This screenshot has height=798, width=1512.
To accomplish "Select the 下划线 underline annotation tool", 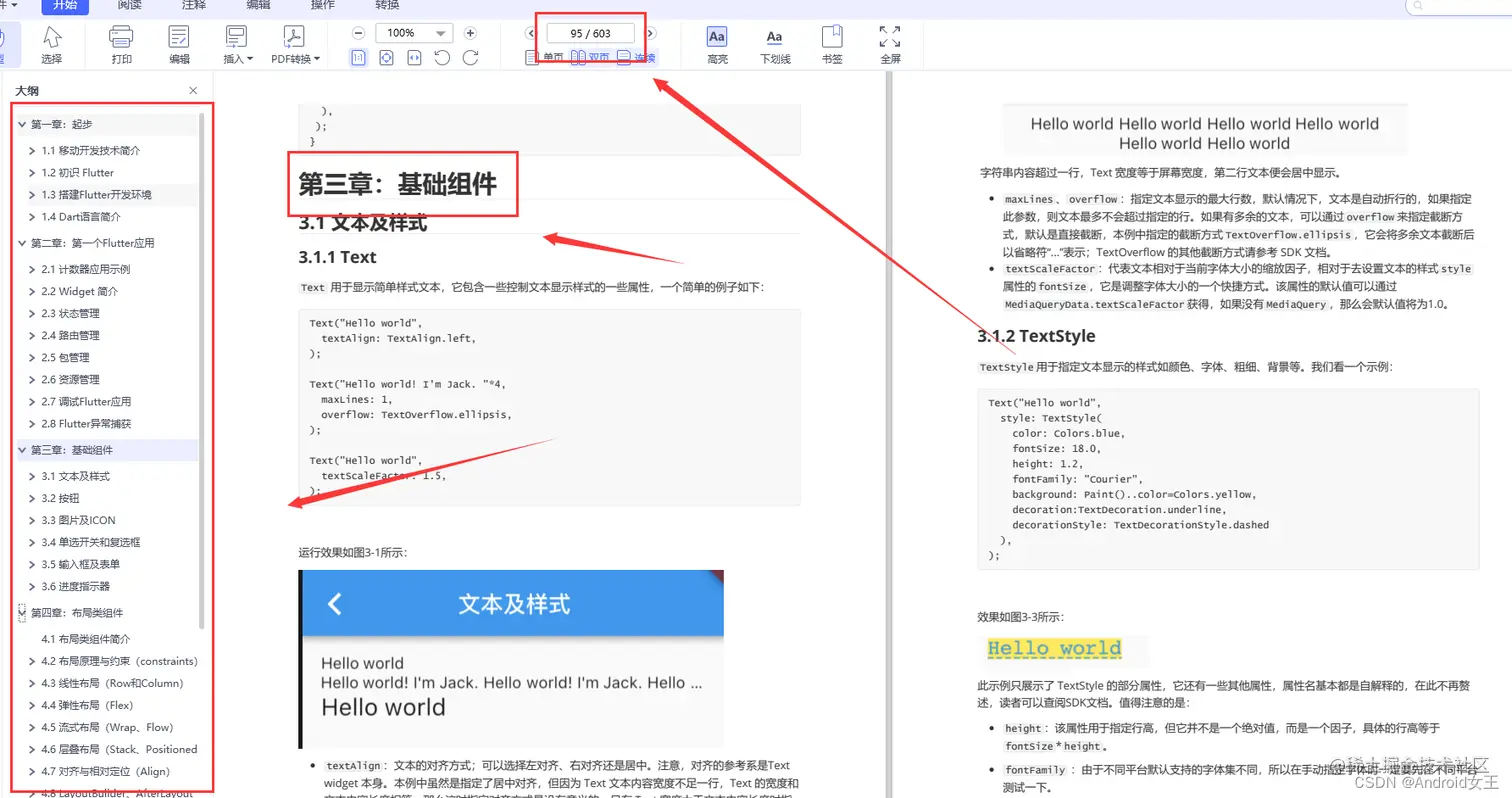I will (773, 43).
